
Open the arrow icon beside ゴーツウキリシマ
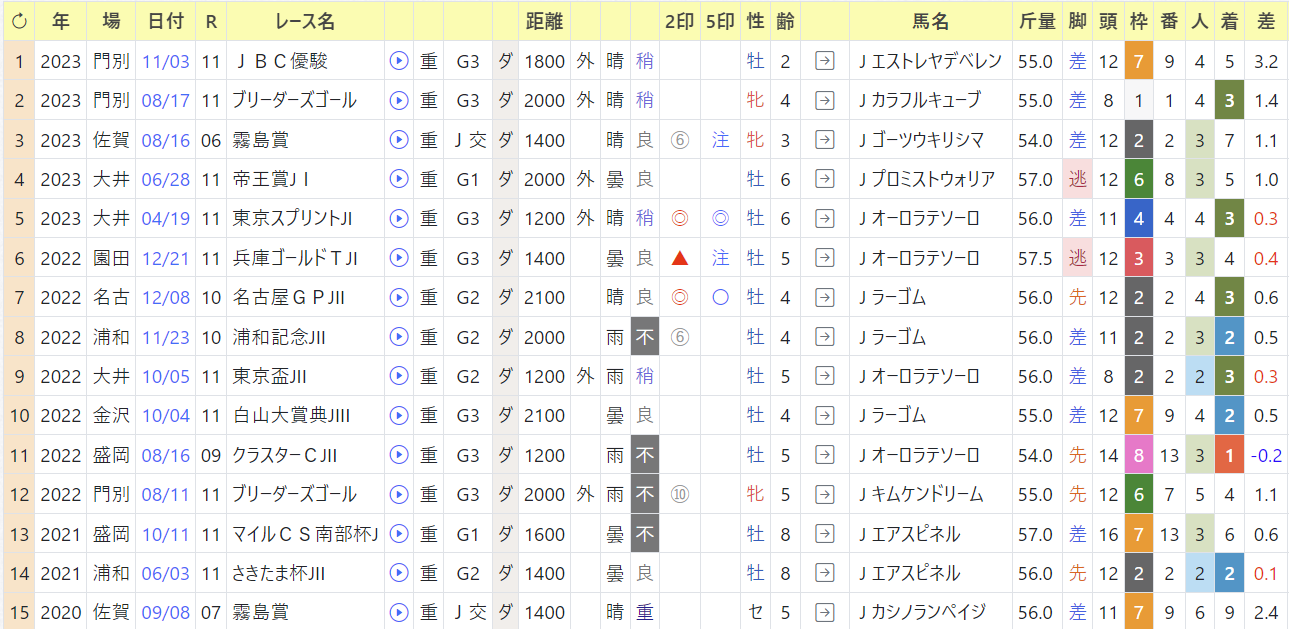pyautogui.click(x=825, y=140)
